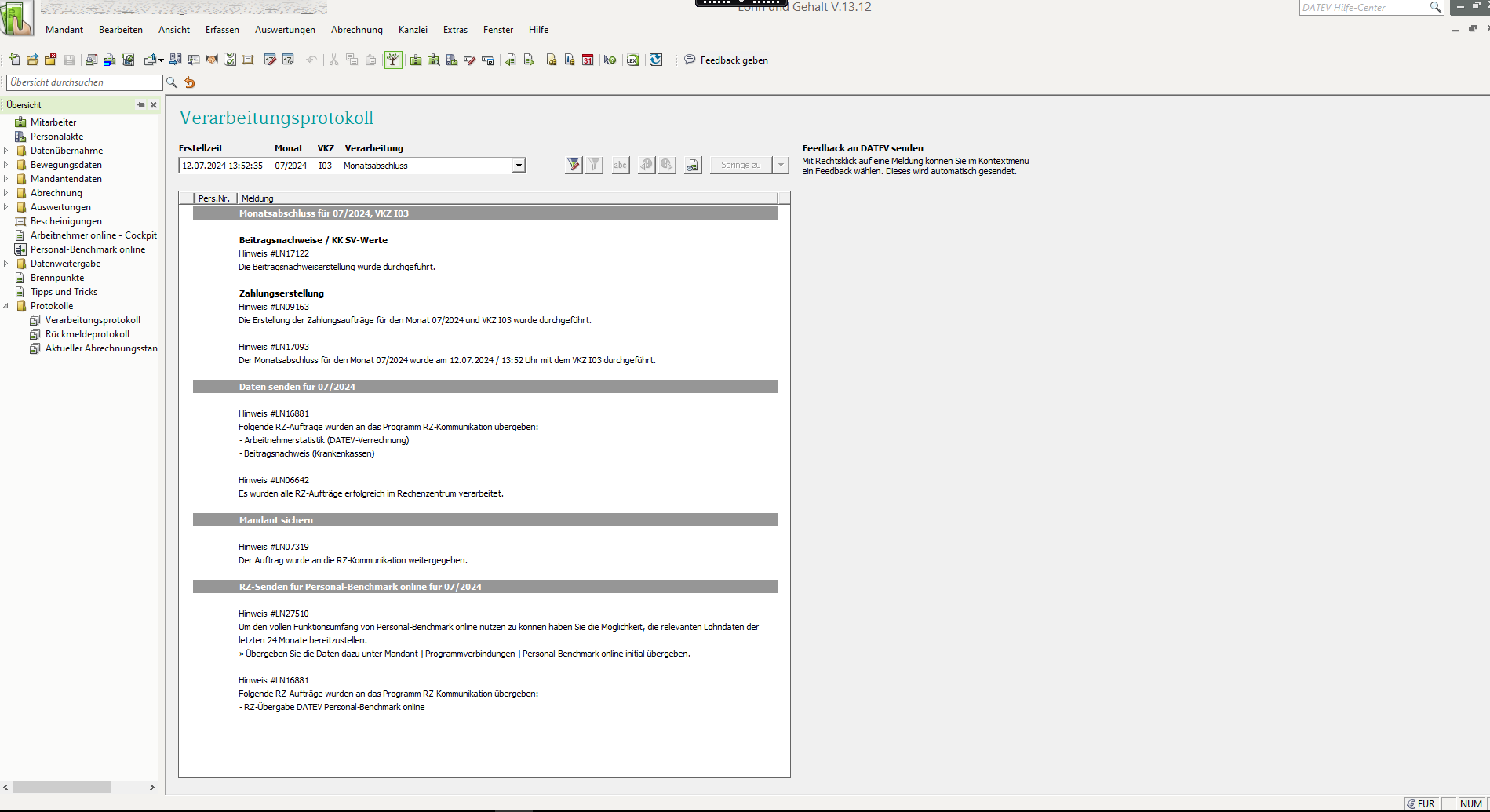Click the filter edit funnel icon
Viewport: 1490px width, 812px height.
tap(574, 165)
